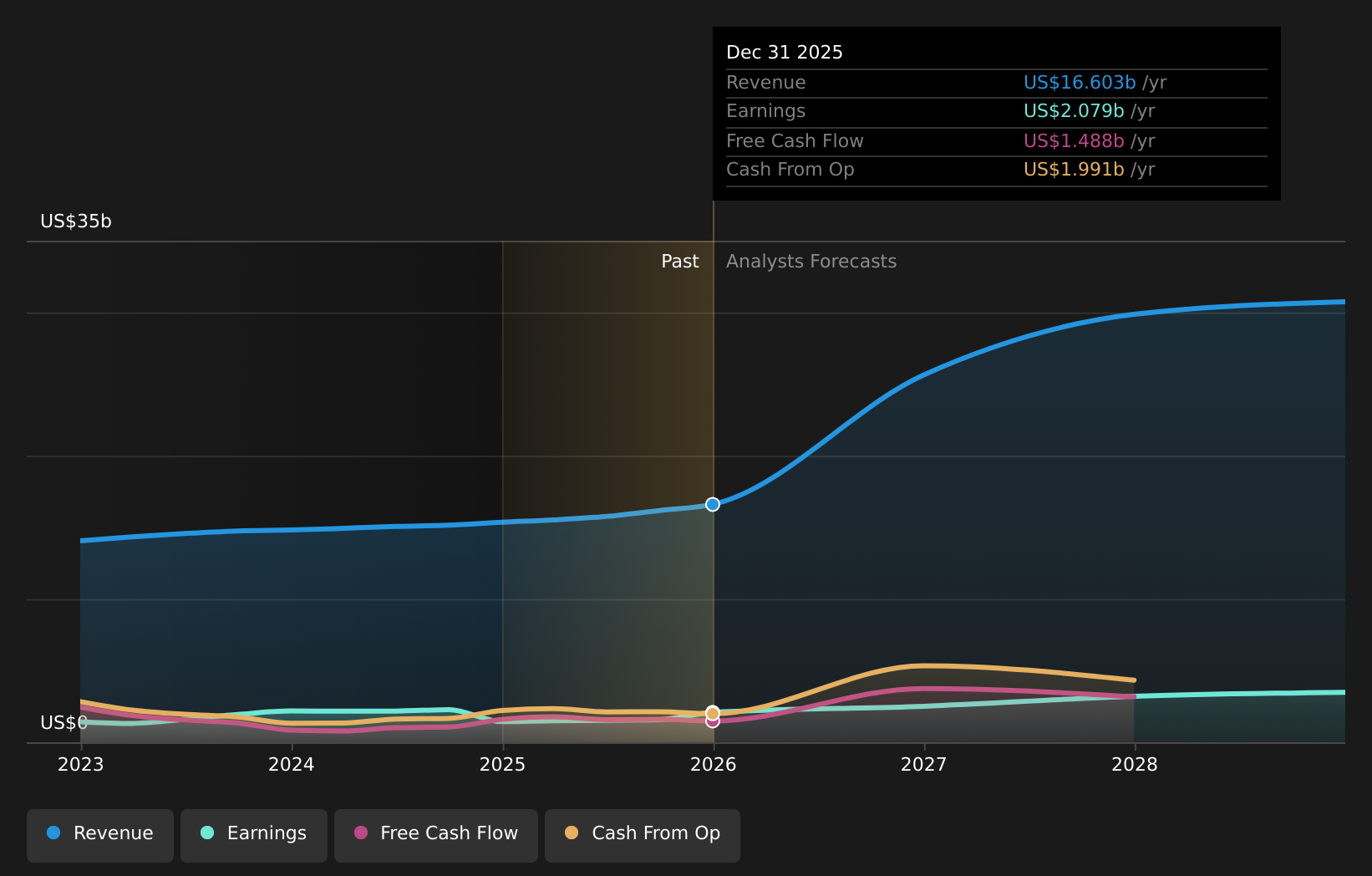Toggle Free Cash Flow legend item
Image resolution: width=1372 pixels, height=876 pixels.
click(435, 834)
